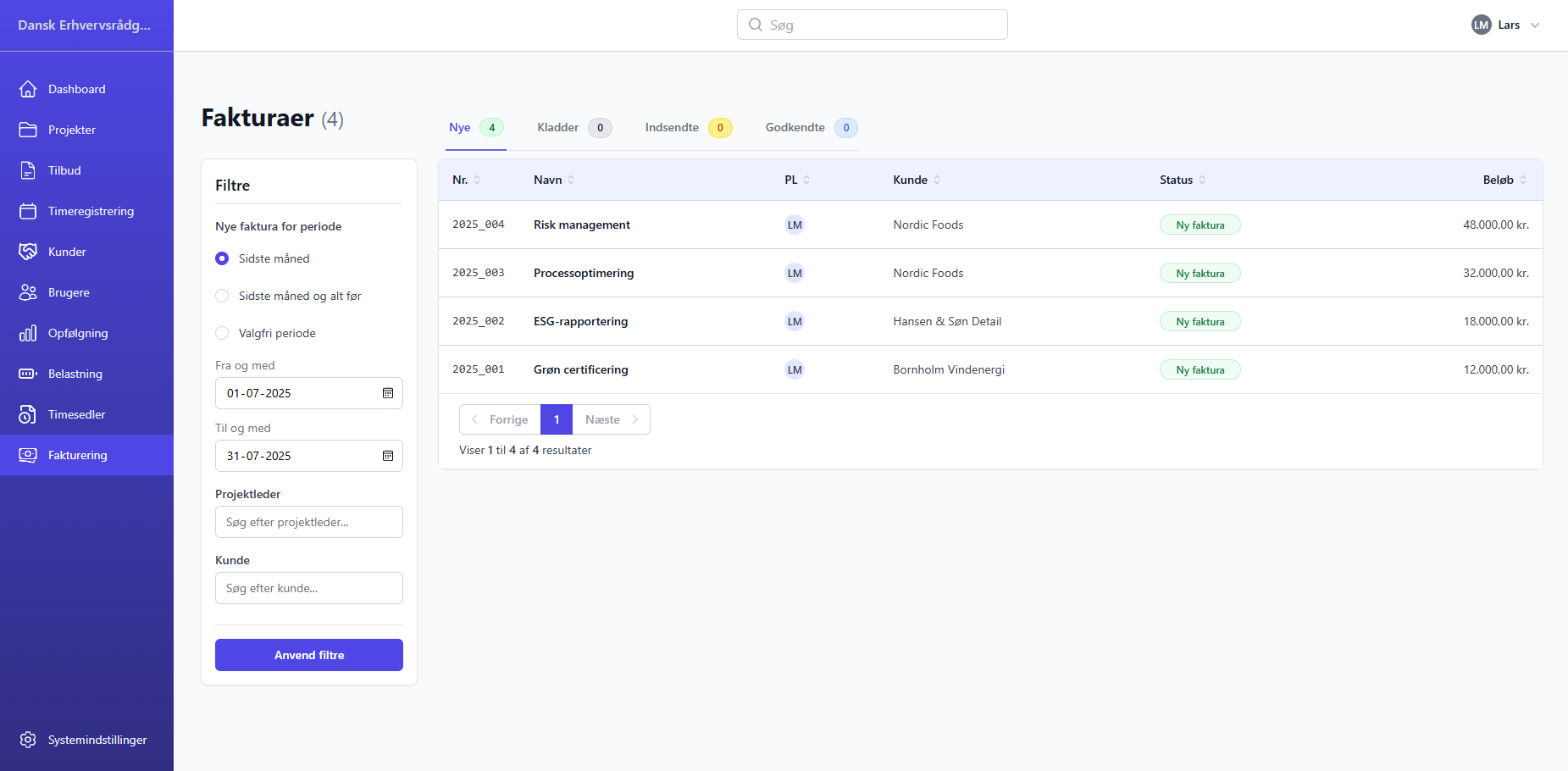
Task: Open Dashboard via the house icon
Action: 28,89
